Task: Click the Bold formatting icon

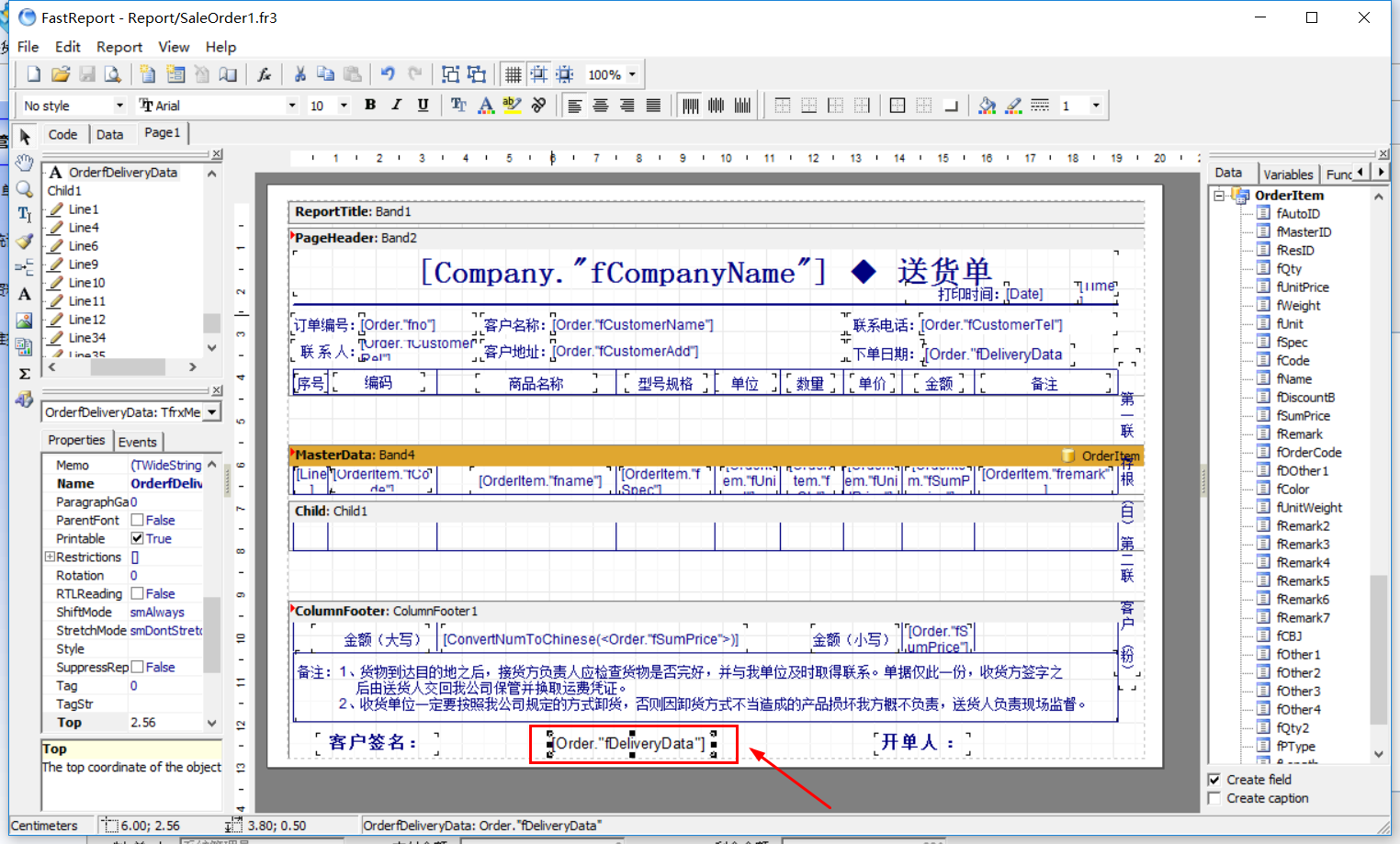Action: point(370,105)
